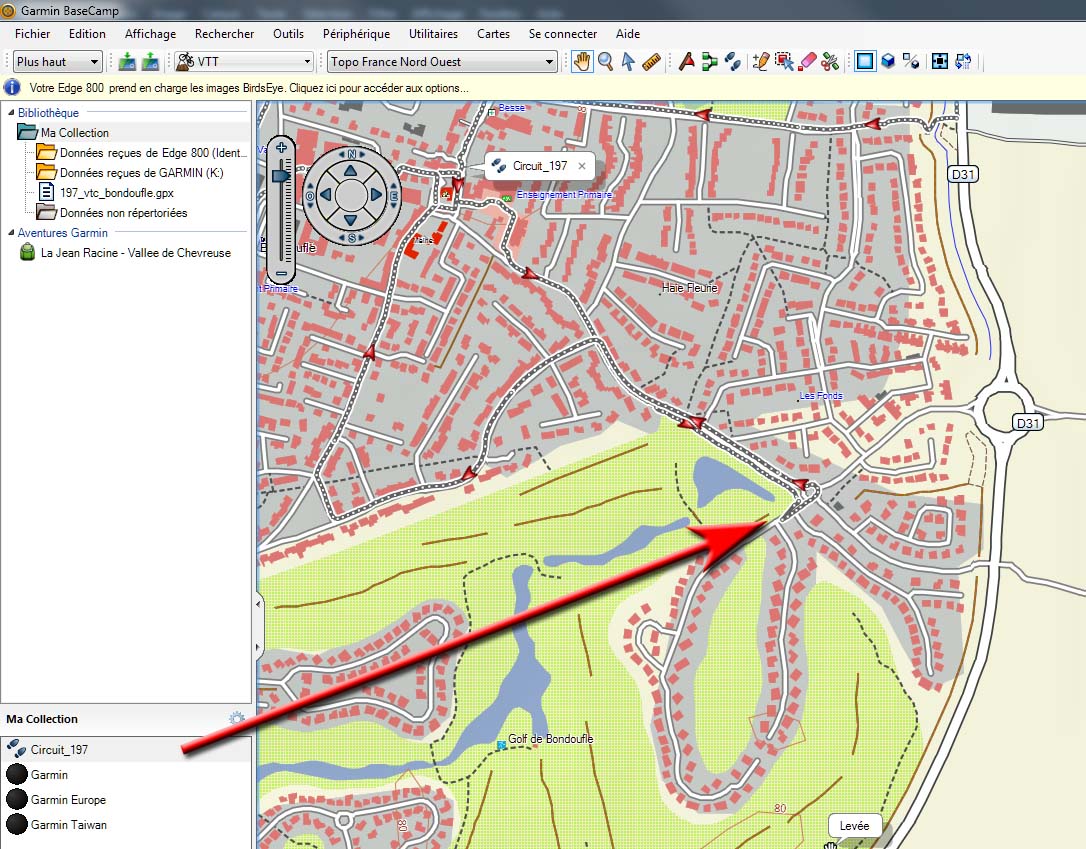The width and height of the screenshot is (1086, 849).
Task: Select the New Track footprints tool
Action: click(x=733, y=62)
